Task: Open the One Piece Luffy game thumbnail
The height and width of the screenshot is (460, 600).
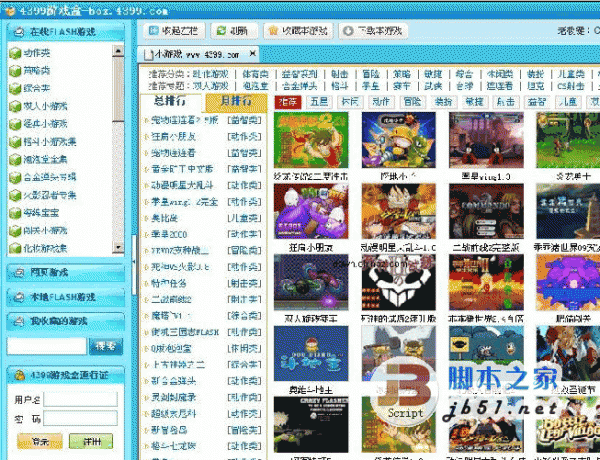Action: point(398,211)
